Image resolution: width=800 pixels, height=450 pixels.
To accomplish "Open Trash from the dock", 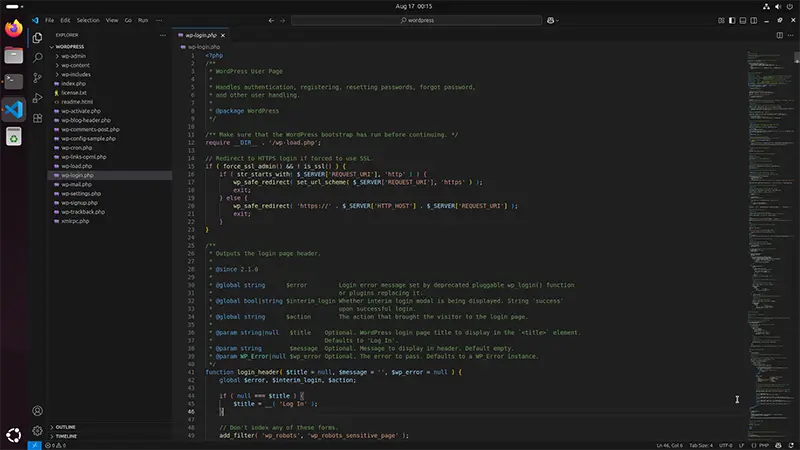I will point(14,137).
